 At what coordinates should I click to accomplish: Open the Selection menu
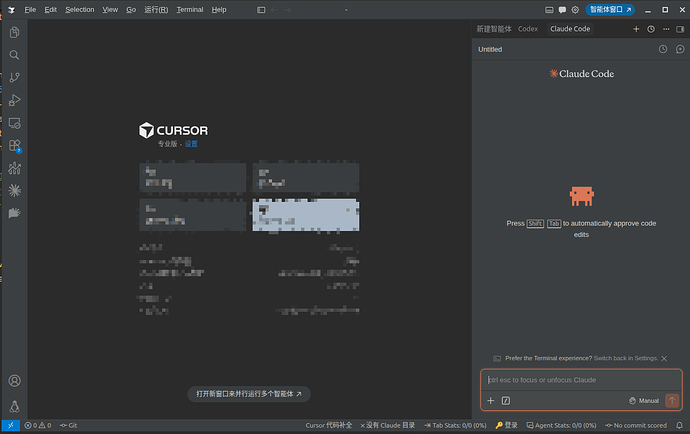(x=80, y=10)
